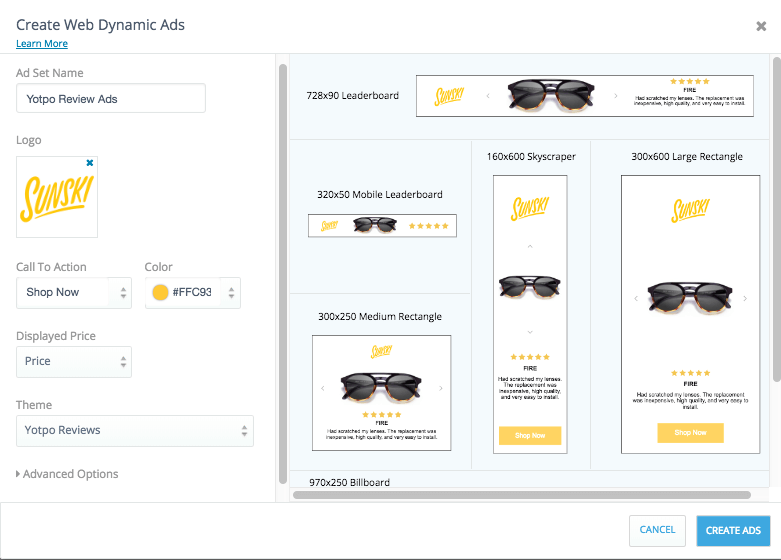This screenshot has width=781, height=560.
Task: Click the left panel vertical scrollbar
Action: [x=283, y=274]
